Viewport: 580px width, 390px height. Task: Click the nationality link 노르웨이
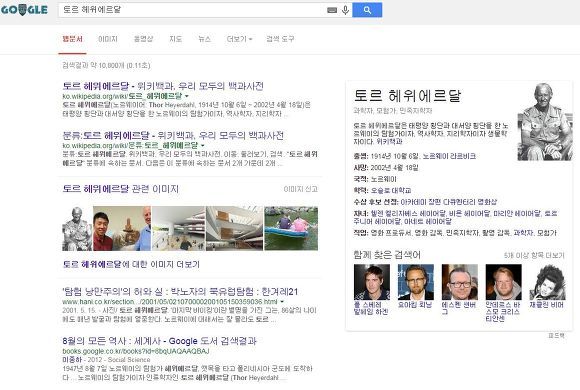pyautogui.click(x=384, y=179)
